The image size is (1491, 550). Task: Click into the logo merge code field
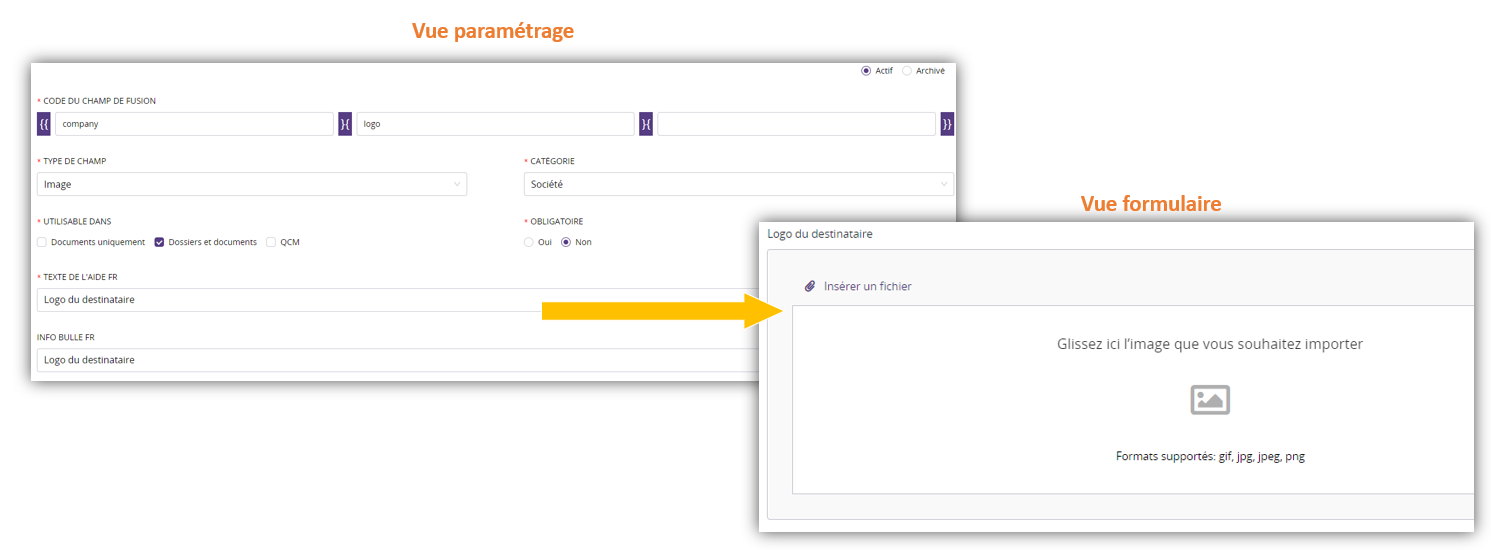(495, 124)
